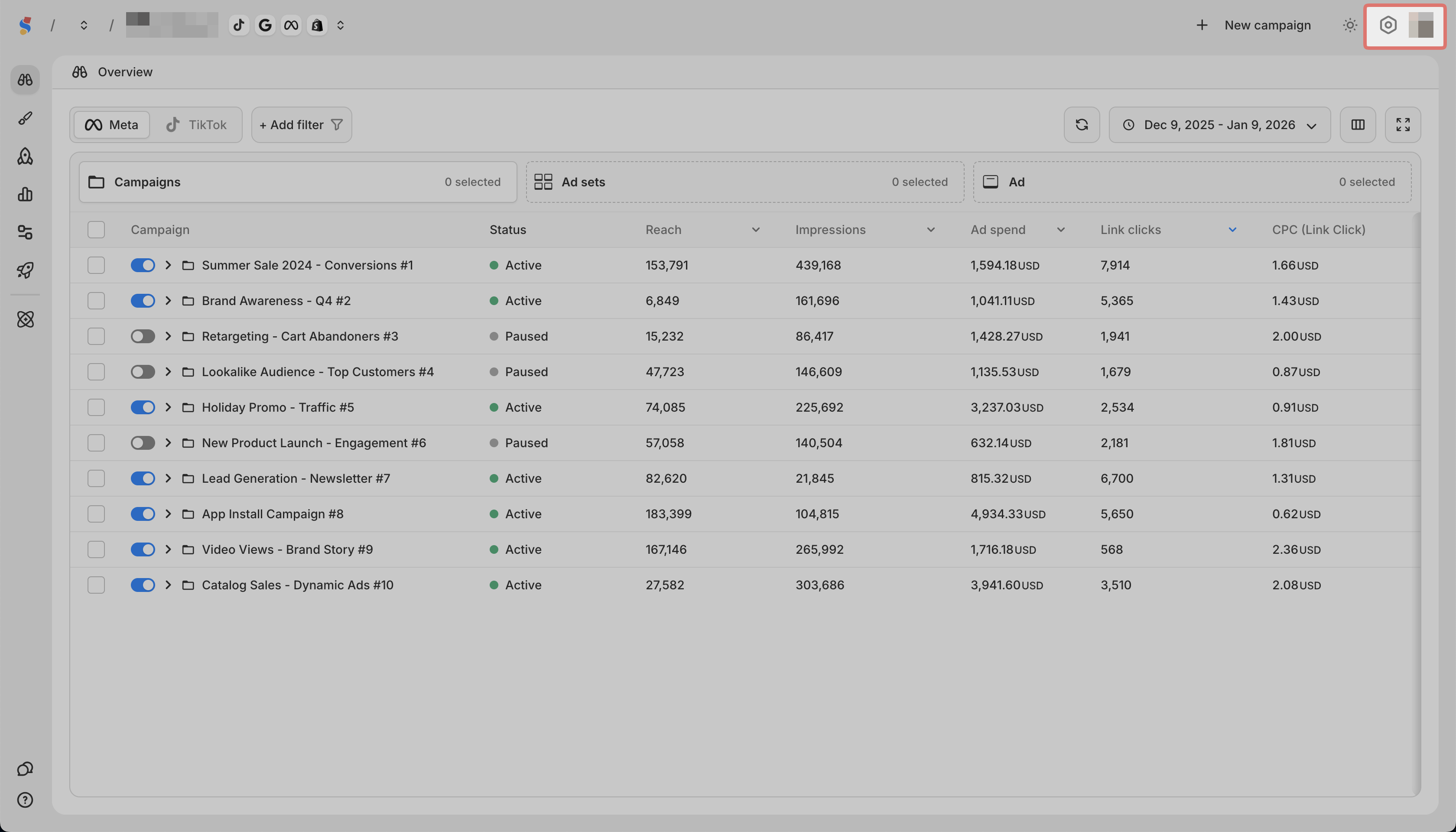The height and width of the screenshot is (832, 1456).
Task: Open settings hexagon icon in header
Action: (x=1388, y=25)
